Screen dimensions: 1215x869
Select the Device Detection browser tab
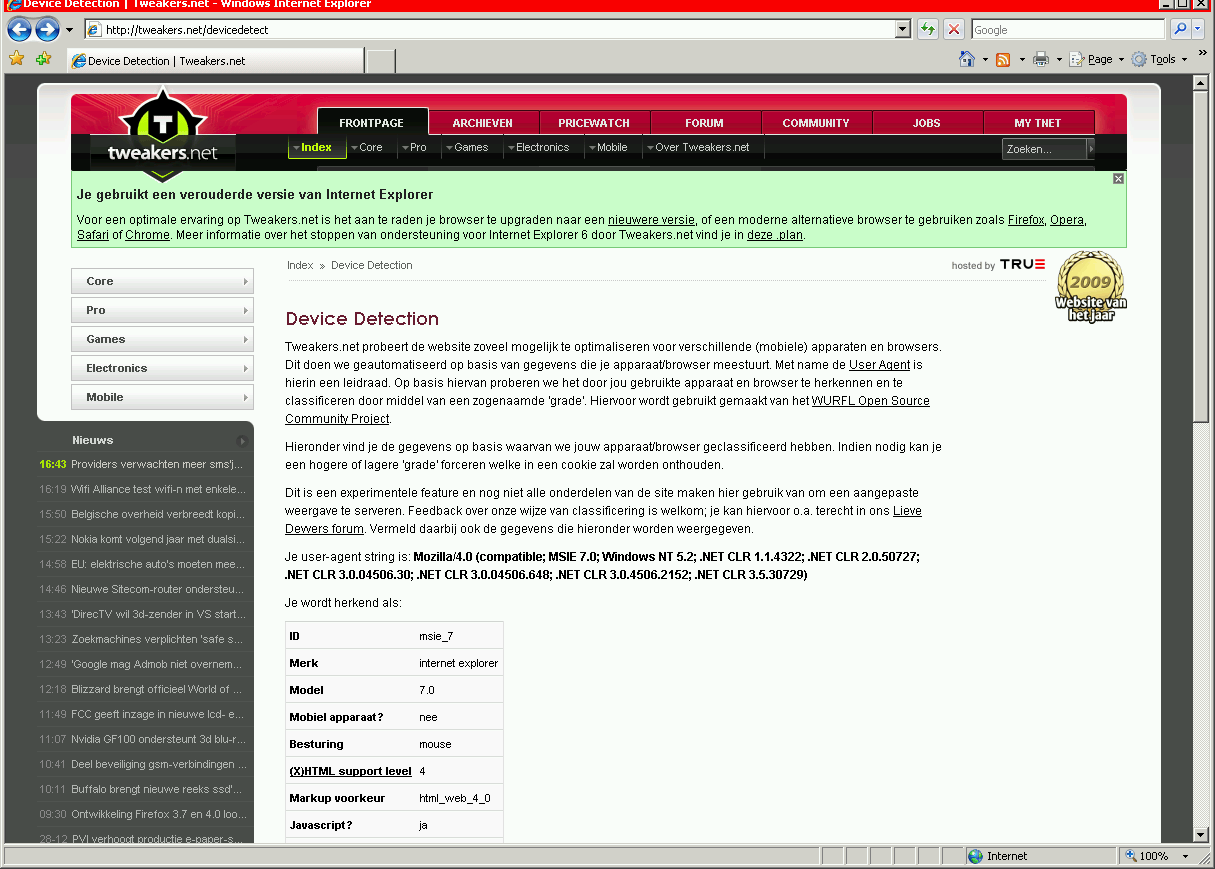click(x=215, y=61)
